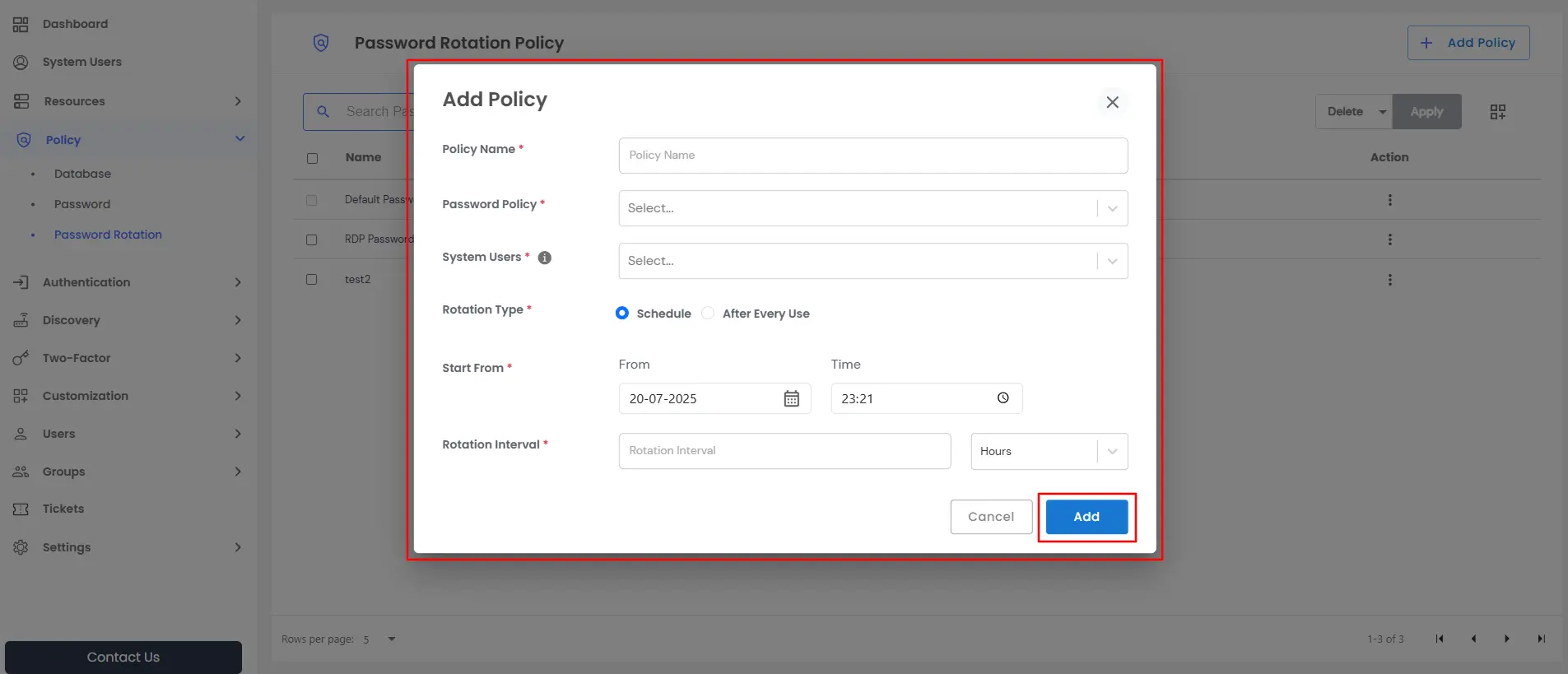This screenshot has height=674, width=1568.
Task: Expand the Authentication menu chevron
Action: tap(238, 282)
